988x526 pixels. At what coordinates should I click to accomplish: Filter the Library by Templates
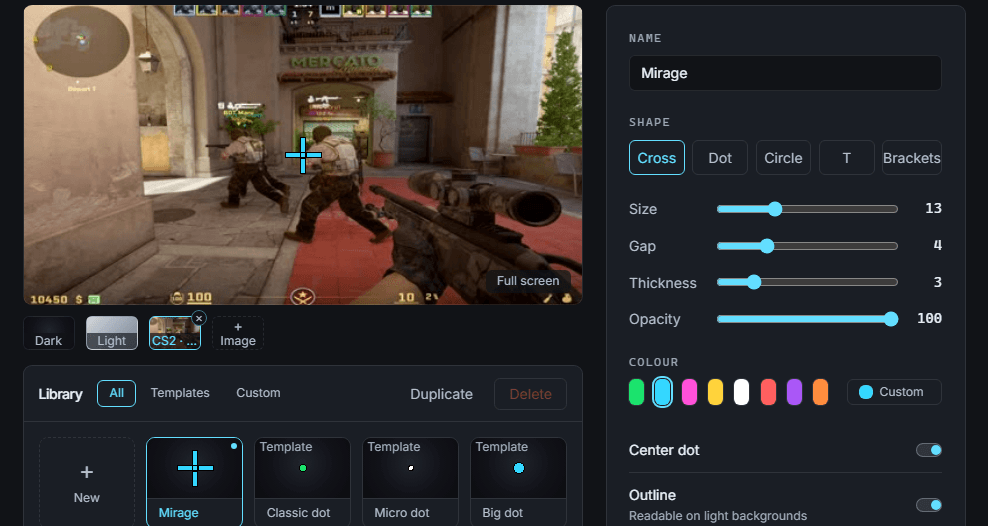point(180,393)
